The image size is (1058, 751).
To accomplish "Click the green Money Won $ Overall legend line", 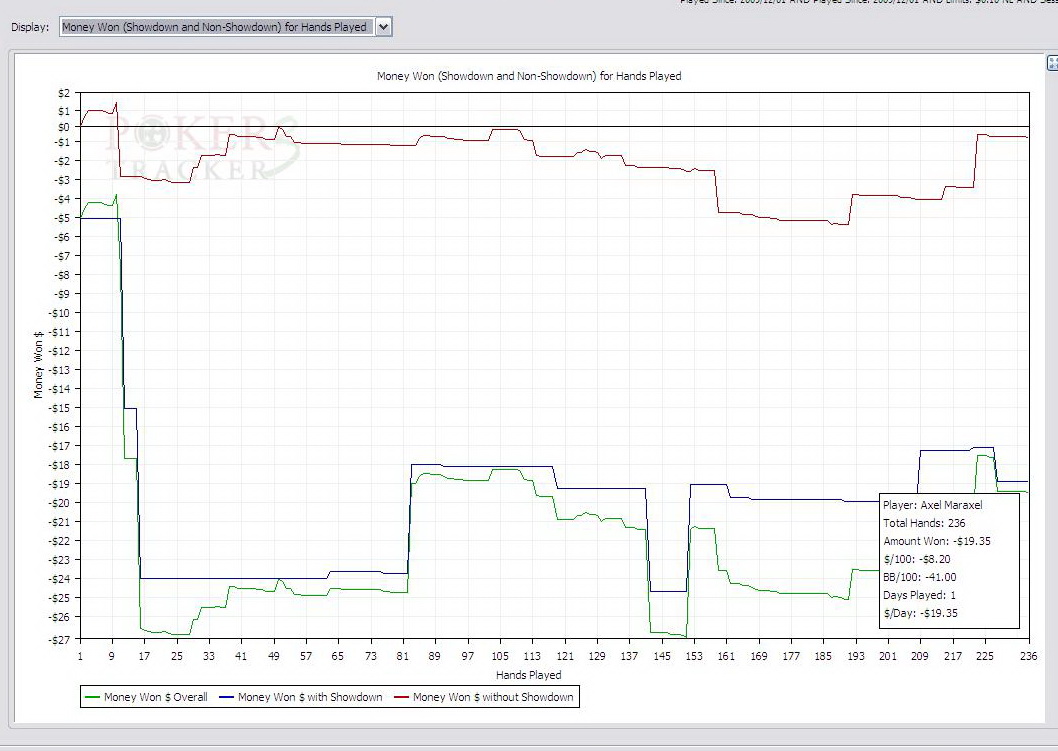I will point(93,697).
